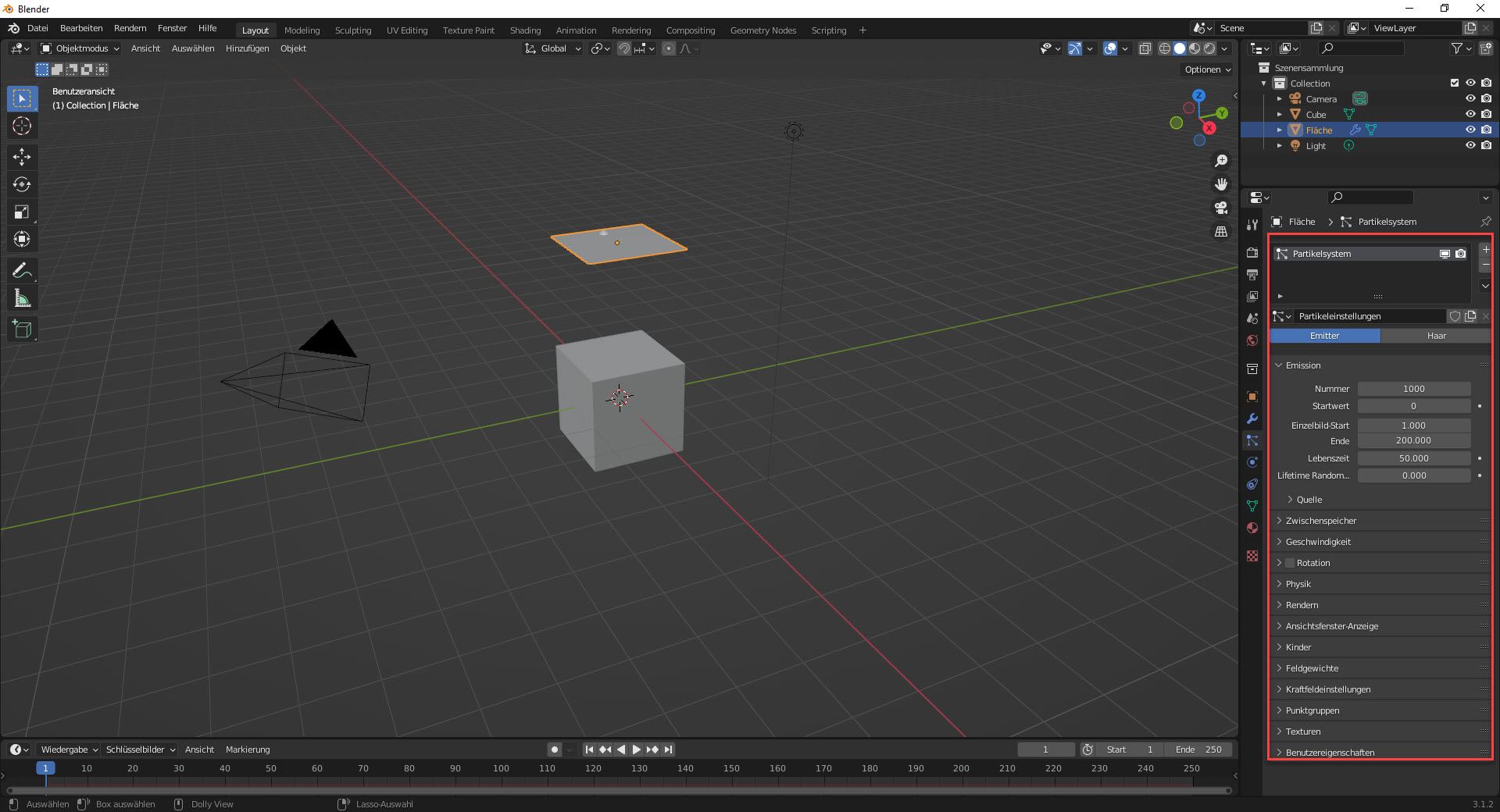1500x812 pixels.
Task: Toggle proportional editing button in header
Action: pyautogui.click(x=669, y=48)
